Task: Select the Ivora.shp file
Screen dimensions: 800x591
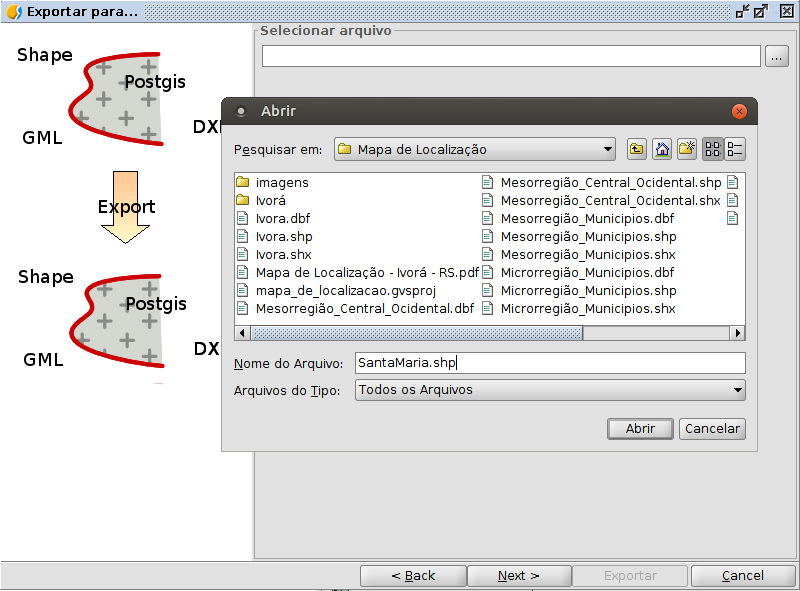Action: (283, 237)
